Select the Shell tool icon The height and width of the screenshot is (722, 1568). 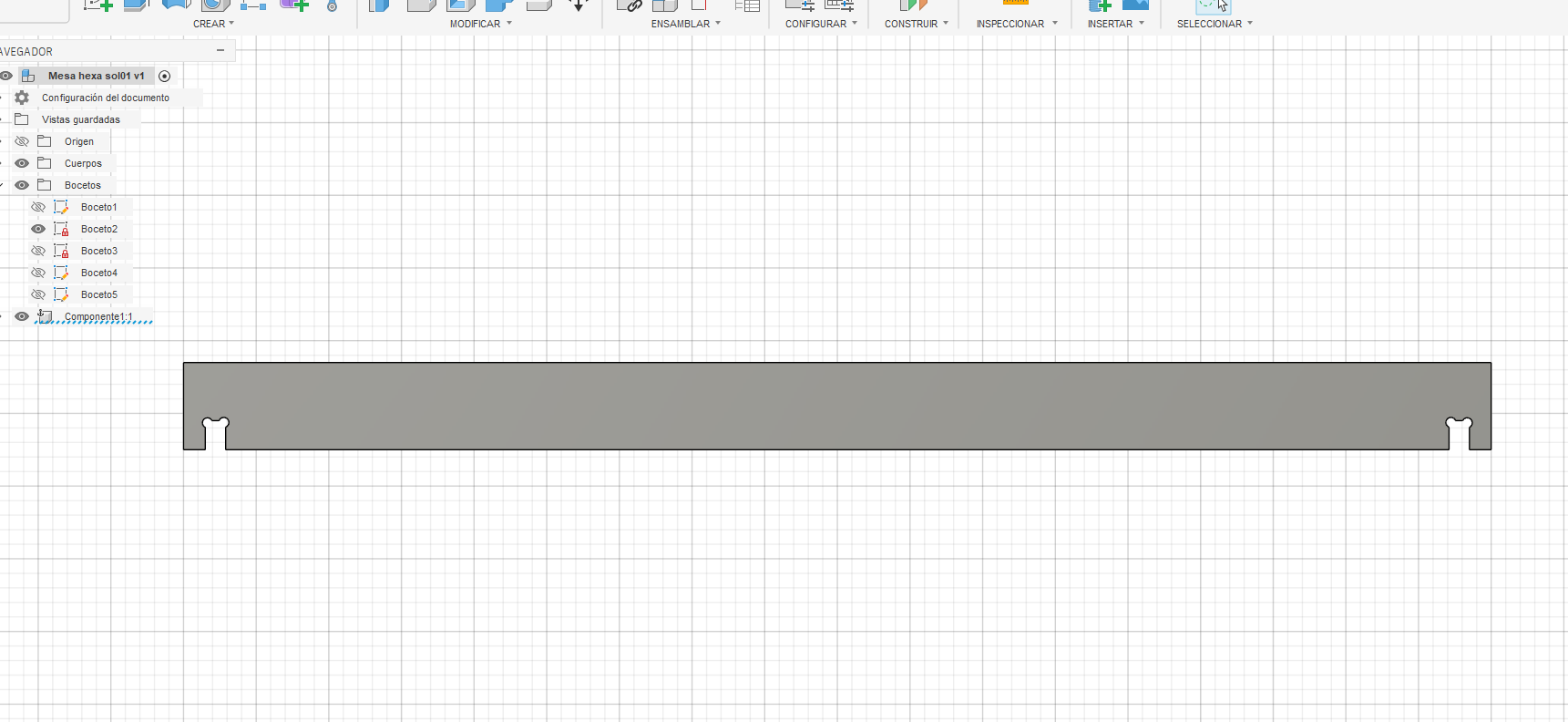pos(461,5)
